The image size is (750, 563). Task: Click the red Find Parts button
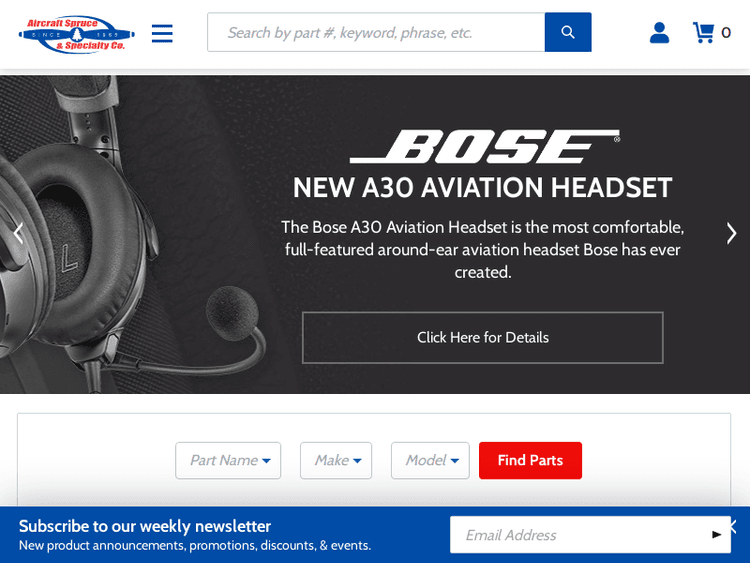click(x=530, y=460)
